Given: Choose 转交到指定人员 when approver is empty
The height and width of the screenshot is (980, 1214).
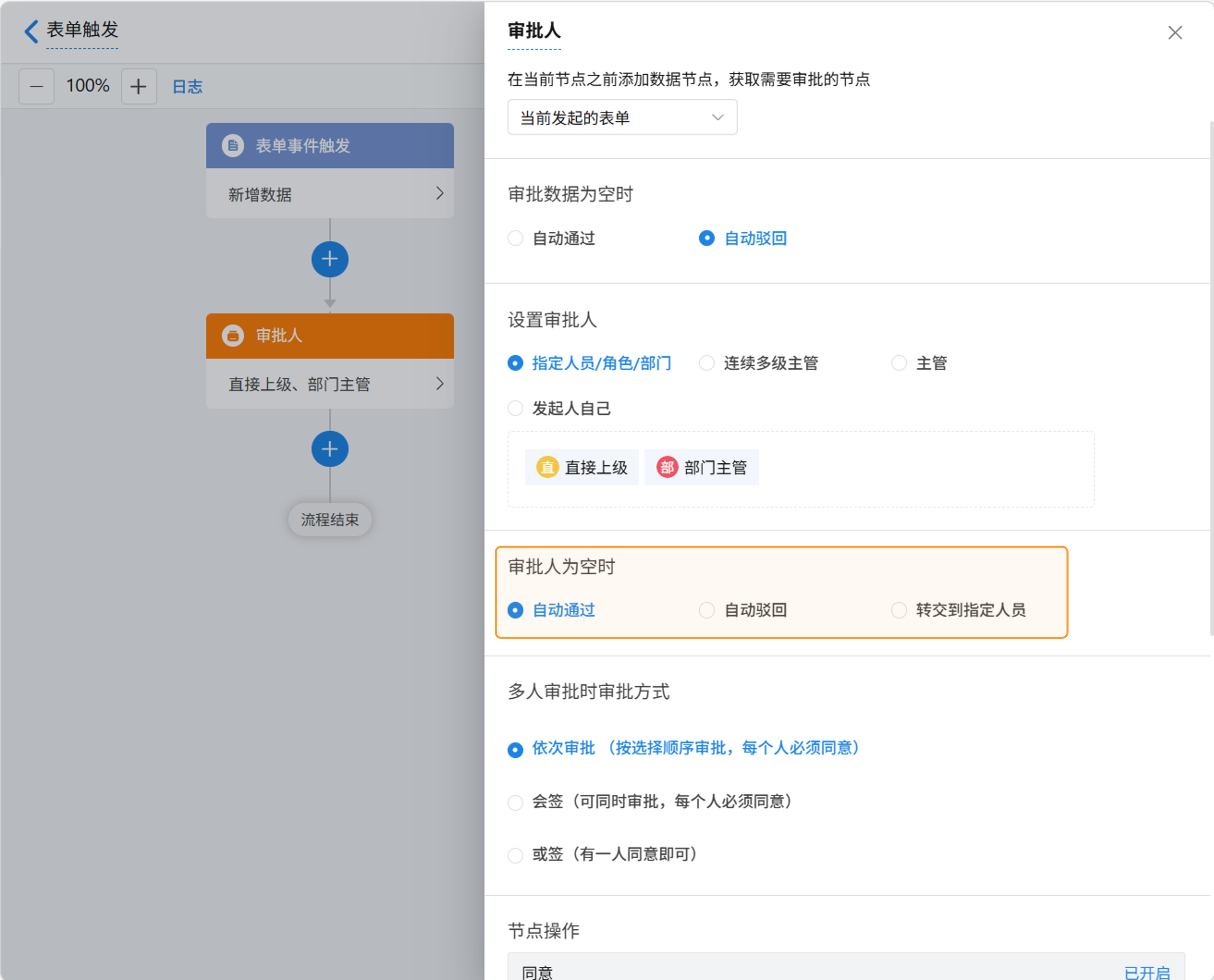Looking at the screenshot, I should click(x=899, y=610).
